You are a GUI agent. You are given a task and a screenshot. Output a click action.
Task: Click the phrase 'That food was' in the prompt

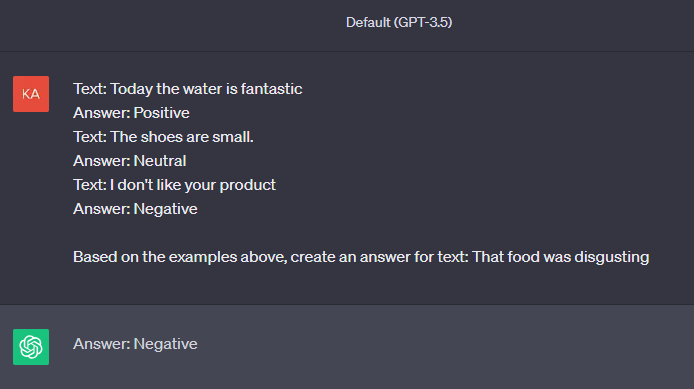[x=521, y=257]
